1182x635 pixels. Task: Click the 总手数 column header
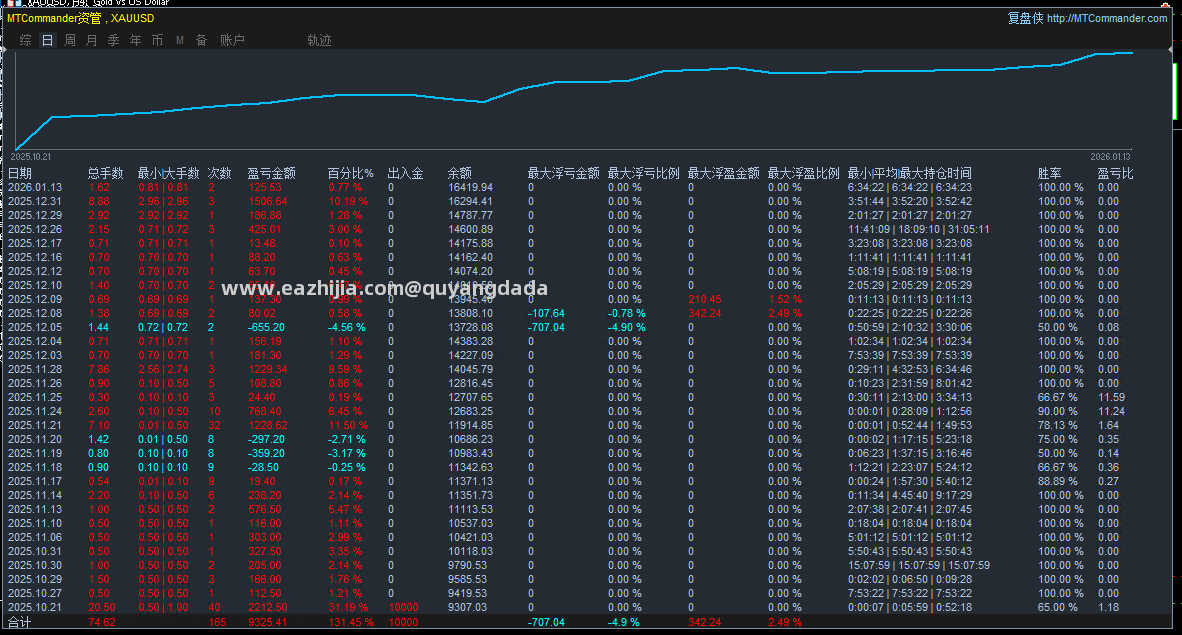[x=105, y=173]
